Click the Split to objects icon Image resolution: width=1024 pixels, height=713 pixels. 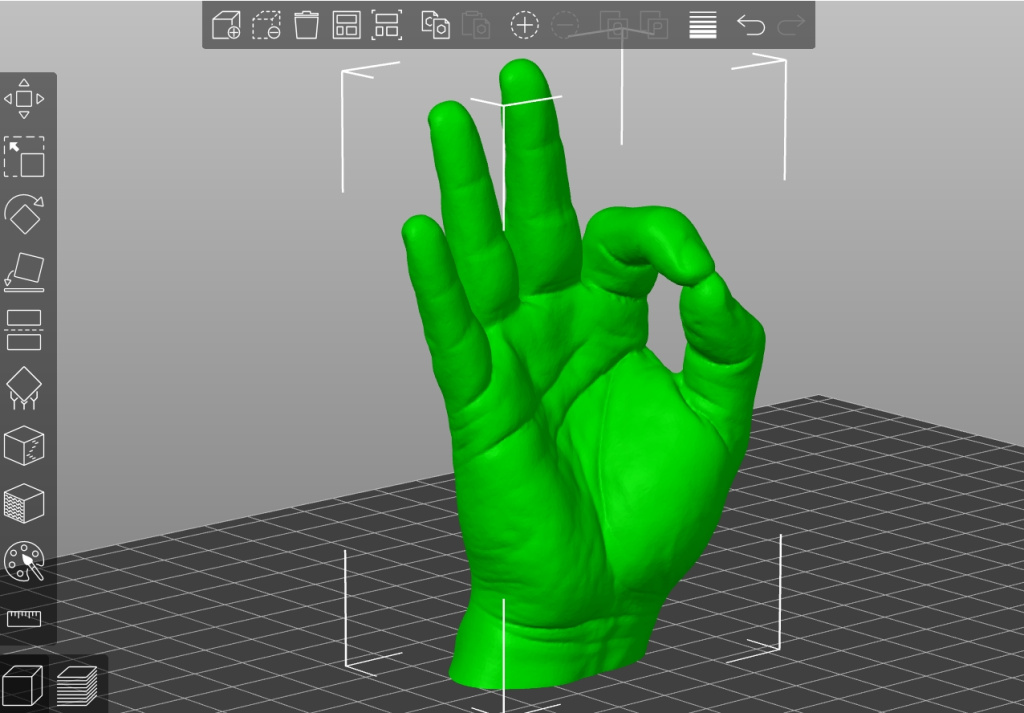(613, 25)
